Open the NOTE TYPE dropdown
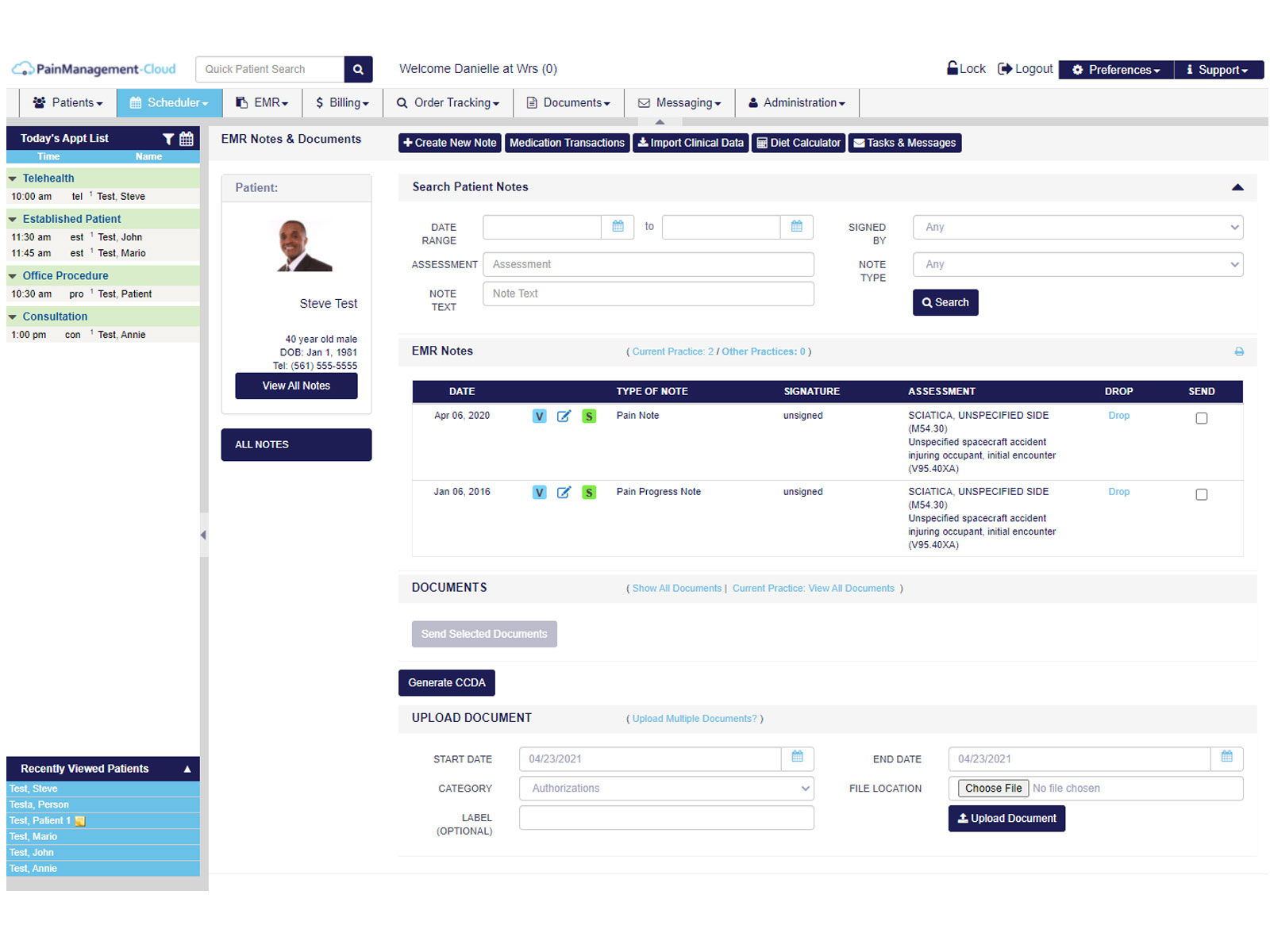This screenshot has width=1270, height=952. click(1078, 264)
